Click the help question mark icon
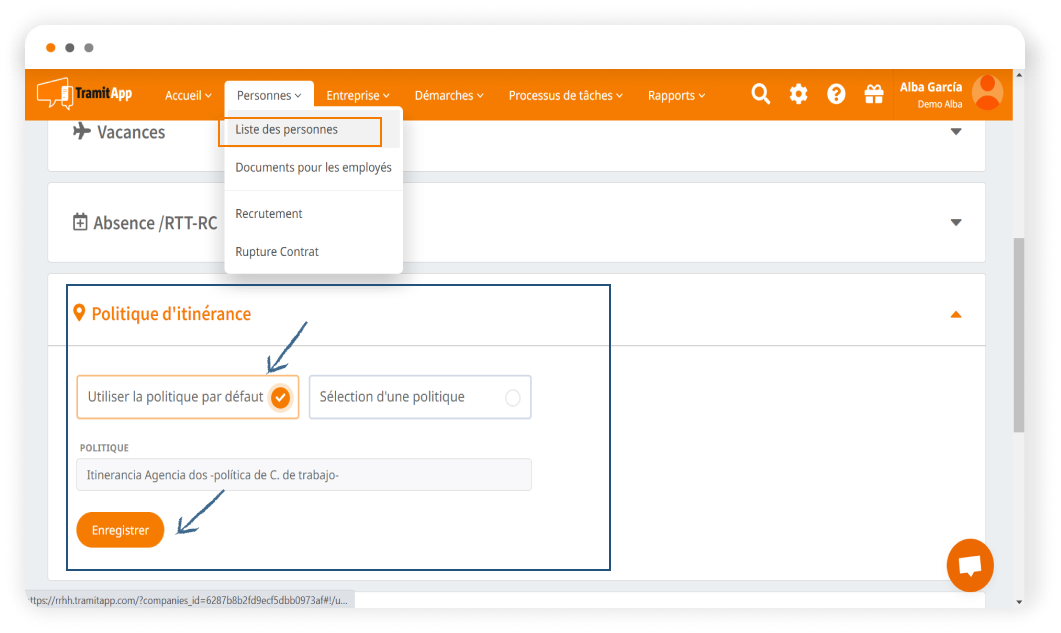The width and height of the screenshot is (1061, 633). 836,94
